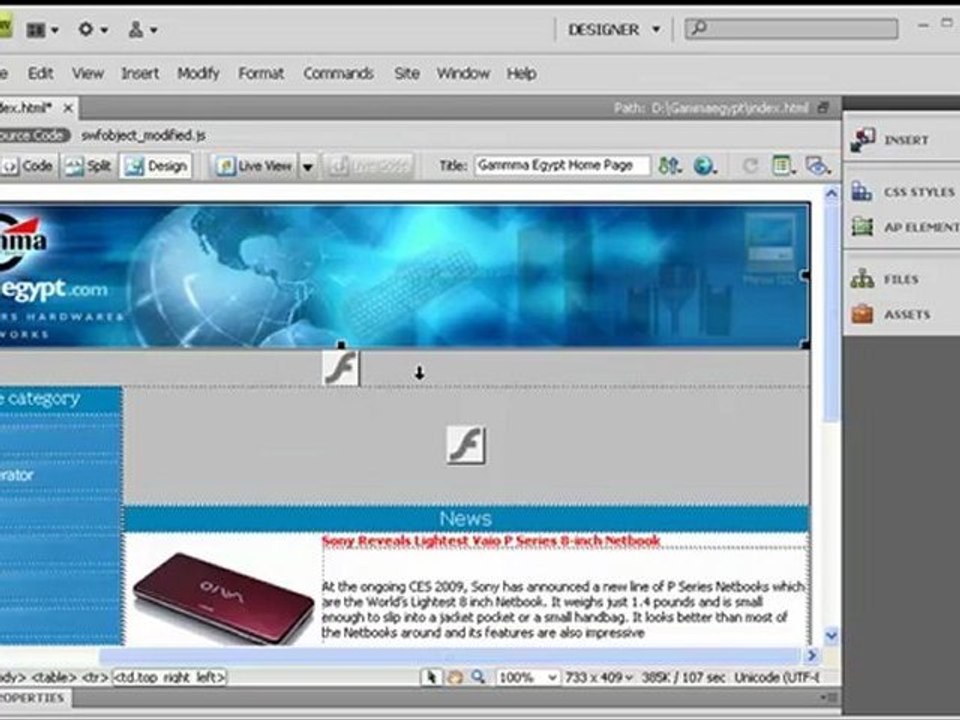Click the vertical scrollbar down arrow
This screenshot has width=960, height=720.
(831, 635)
